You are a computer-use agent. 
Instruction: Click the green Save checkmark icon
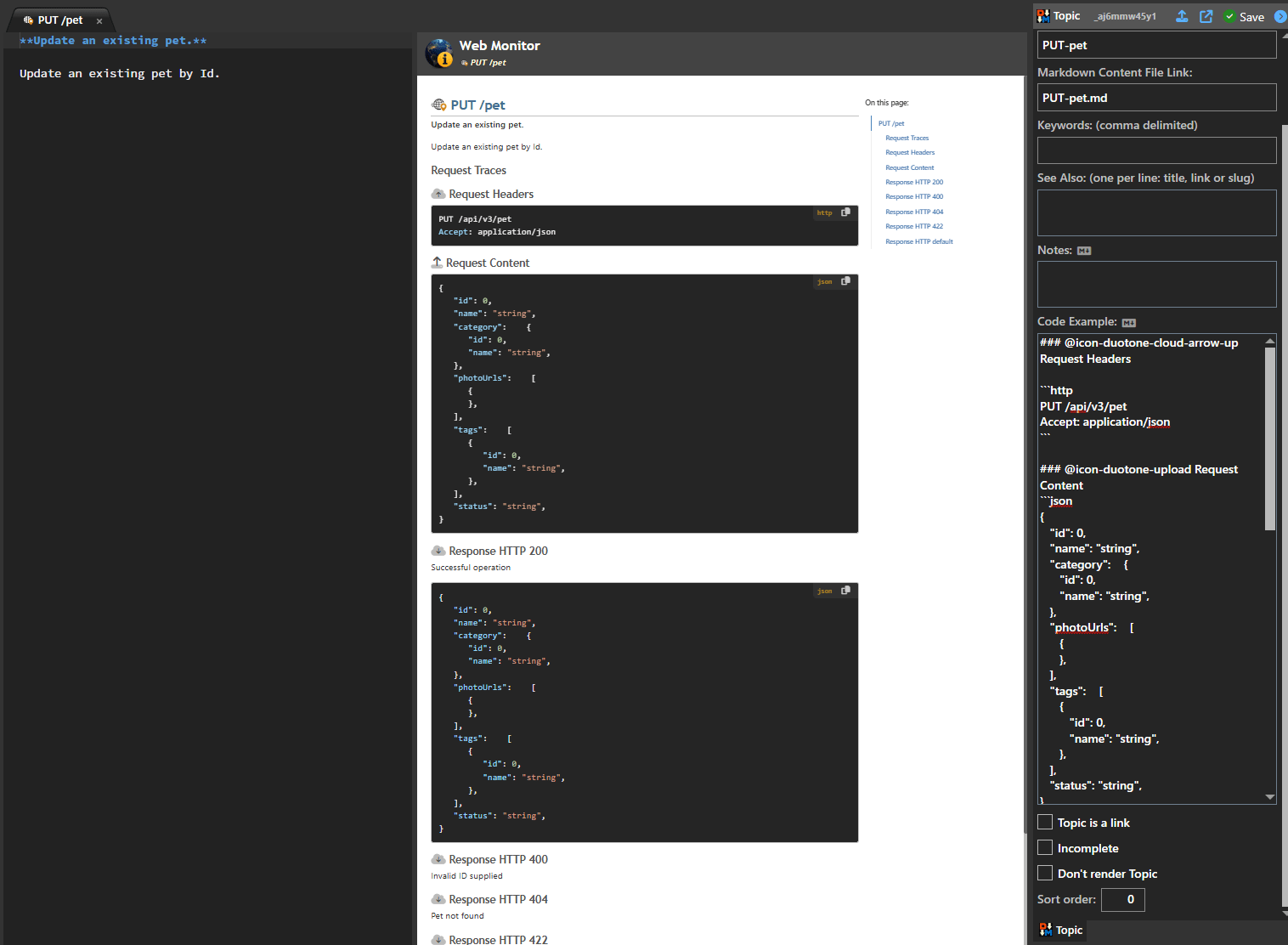pyautogui.click(x=1229, y=16)
